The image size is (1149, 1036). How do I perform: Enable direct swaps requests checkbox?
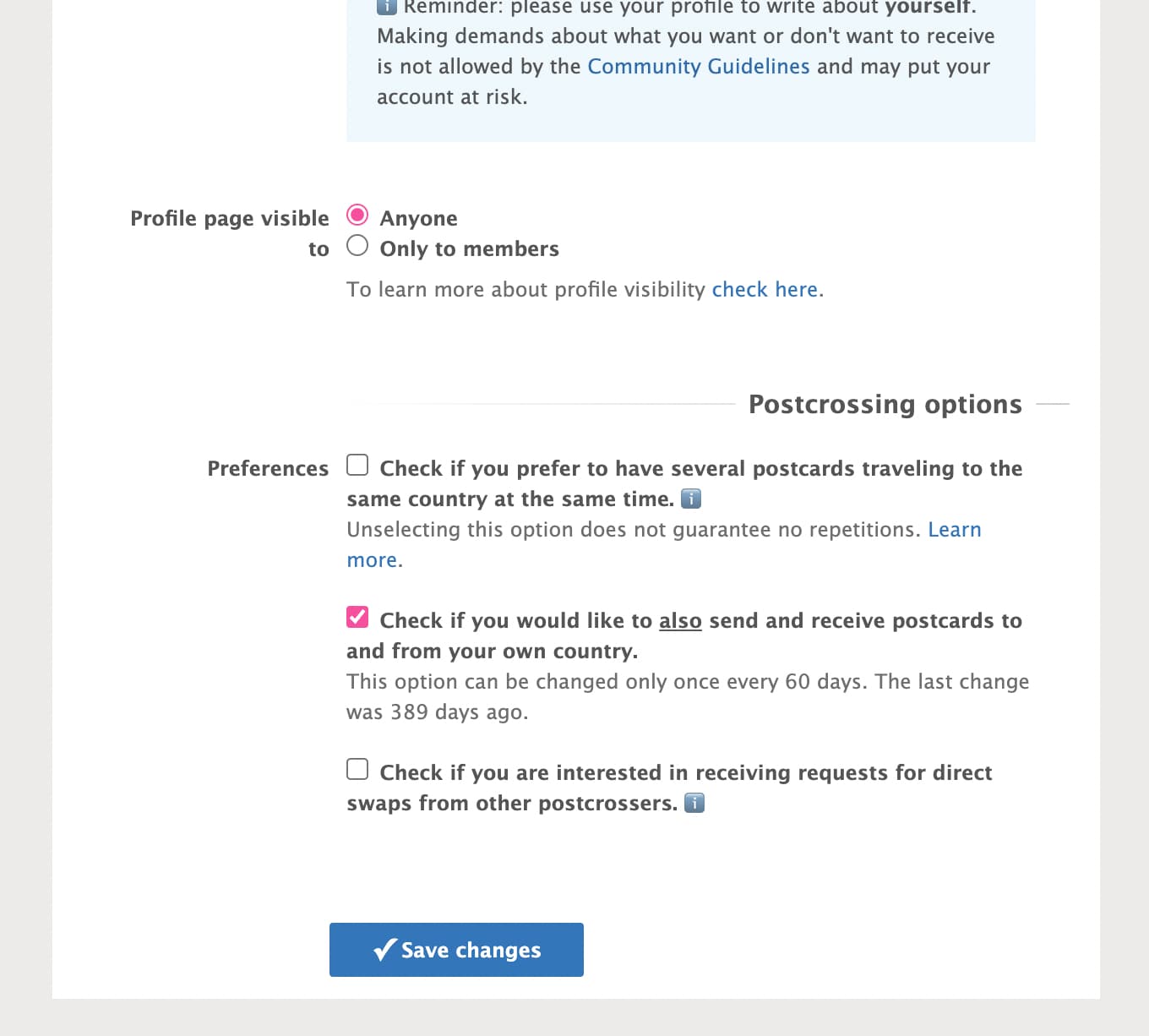coord(357,769)
